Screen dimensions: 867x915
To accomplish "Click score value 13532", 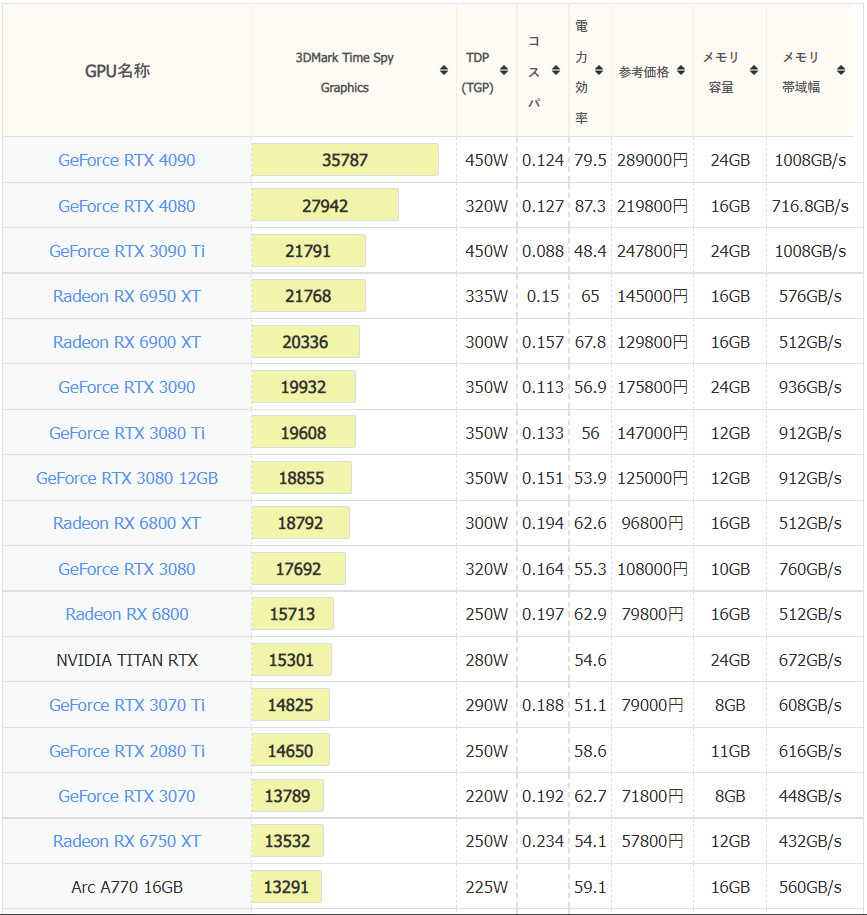I will click(x=287, y=841).
